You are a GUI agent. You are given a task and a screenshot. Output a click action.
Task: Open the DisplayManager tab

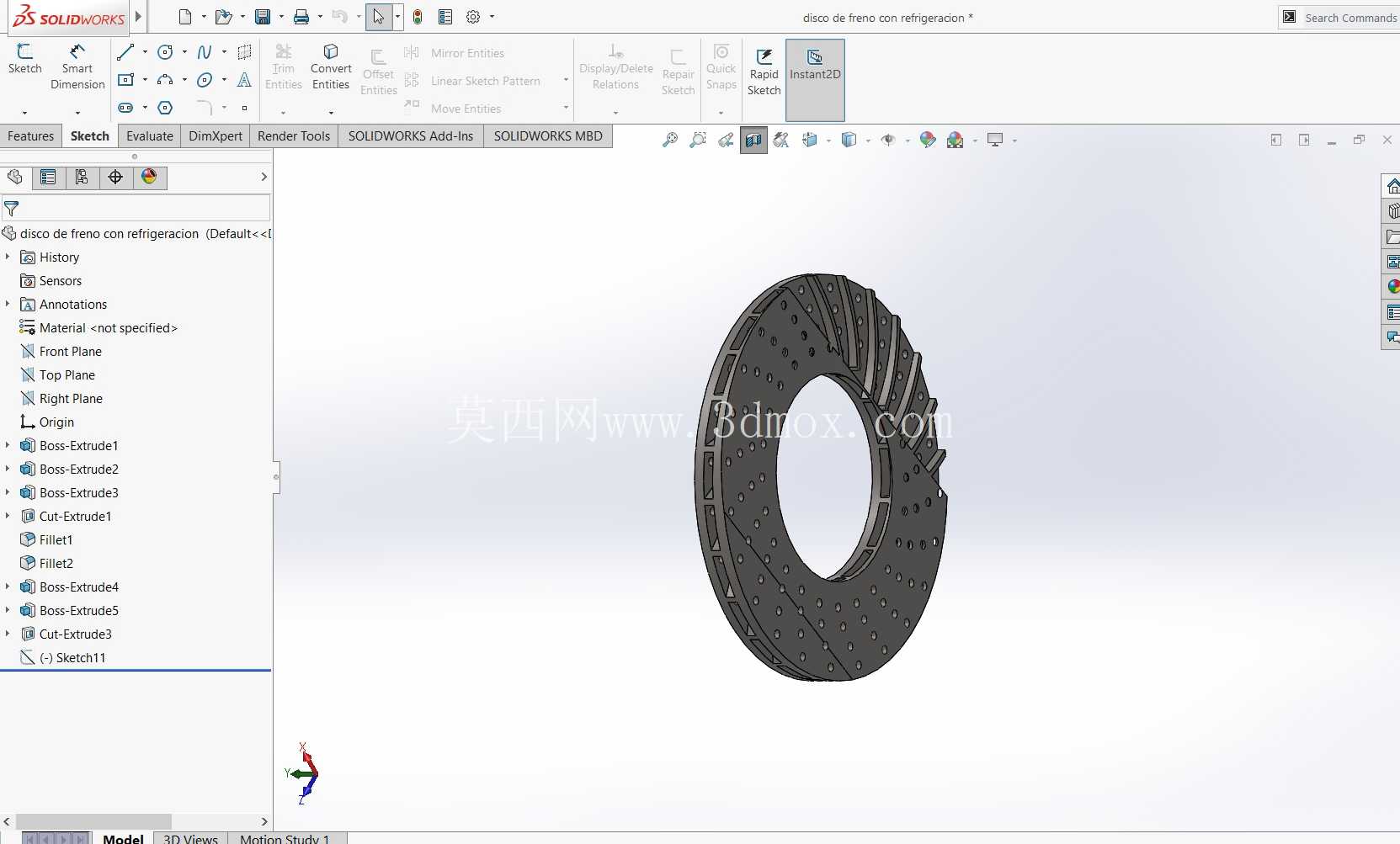pyautogui.click(x=149, y=177)
